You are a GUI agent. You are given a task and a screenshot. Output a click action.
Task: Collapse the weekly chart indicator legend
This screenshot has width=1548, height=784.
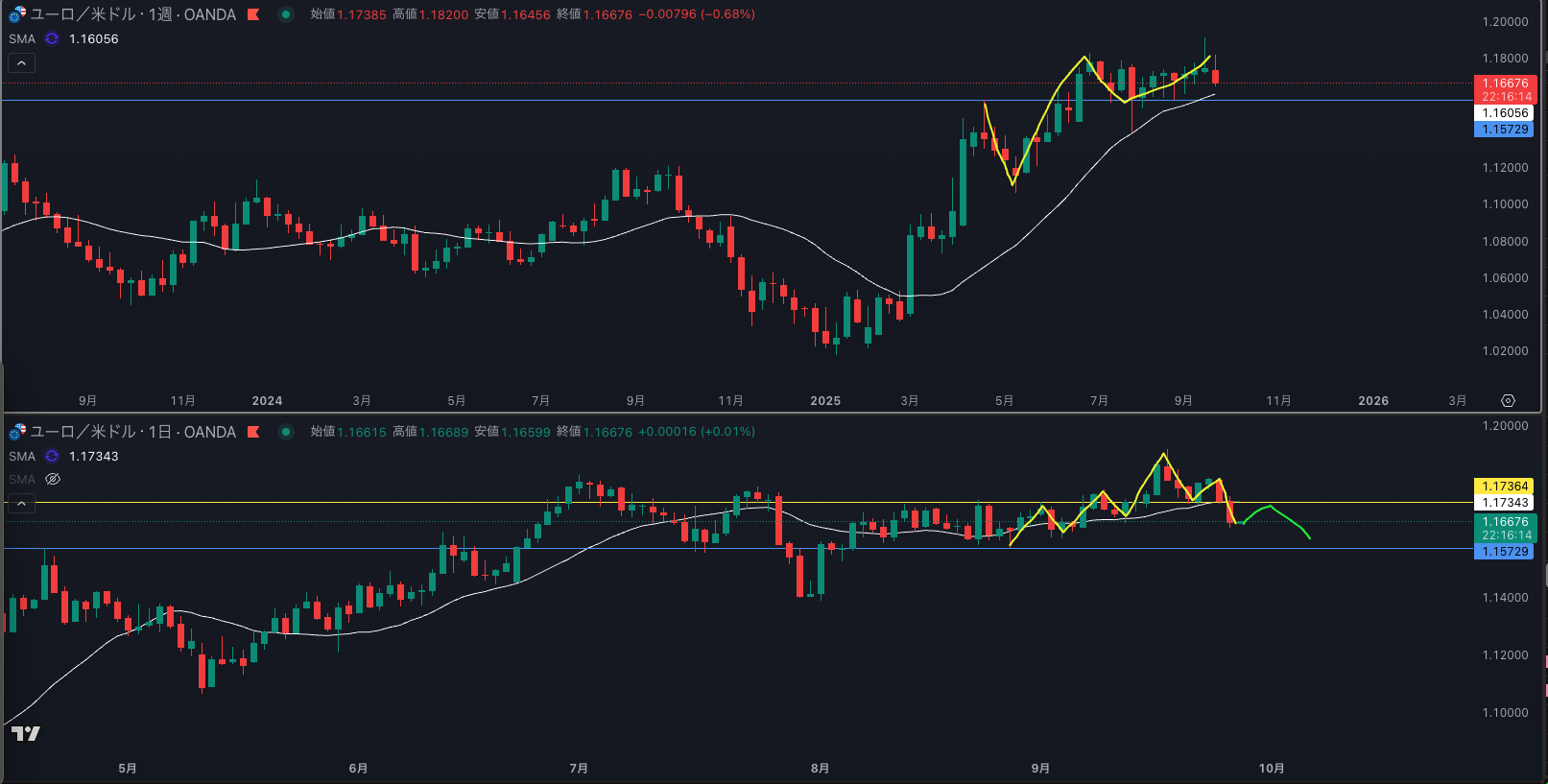click(x=22, y=63)
